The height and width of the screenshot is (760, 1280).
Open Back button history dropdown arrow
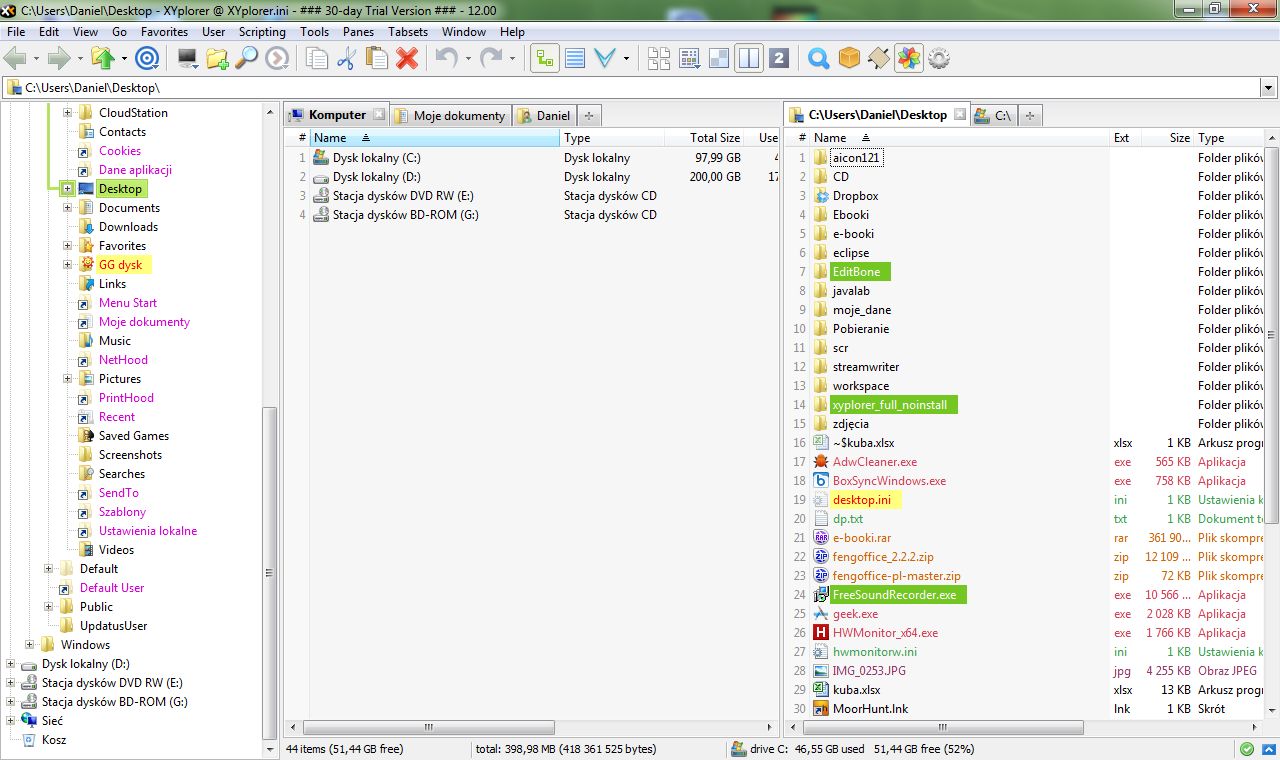pyautogui.click(x=36, y=58)
